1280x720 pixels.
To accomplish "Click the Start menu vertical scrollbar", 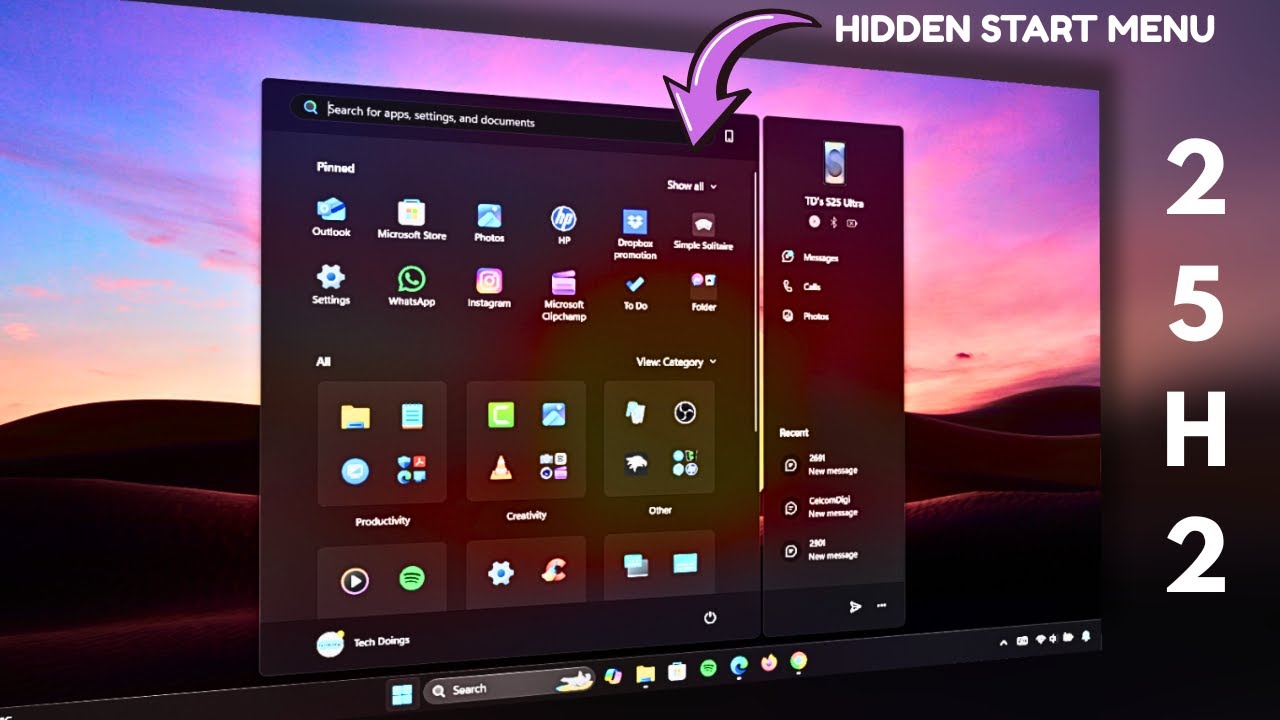I will [x=757, y=301].
